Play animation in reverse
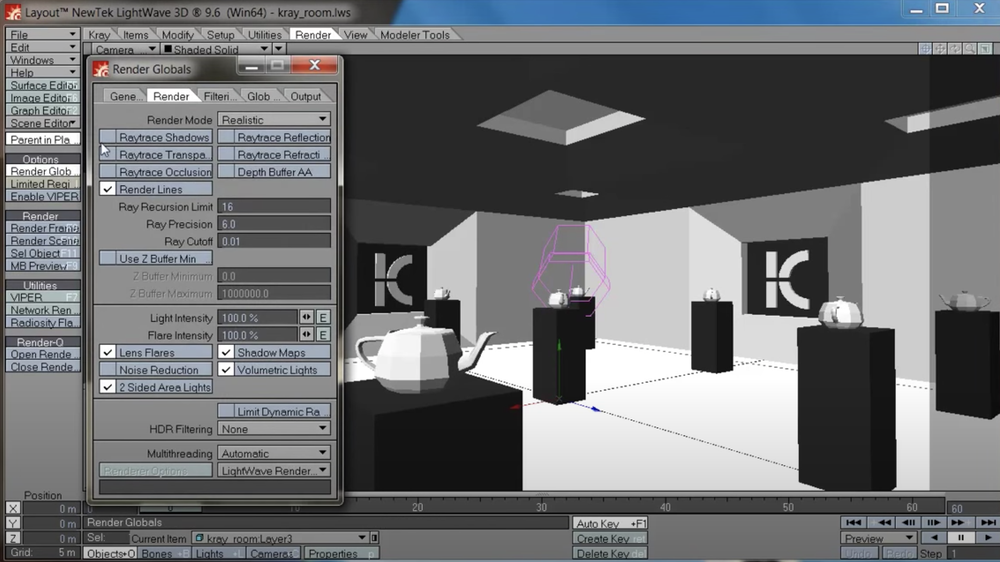The width and height of the screenshot is (1000, 562). (x=934, y=538)
